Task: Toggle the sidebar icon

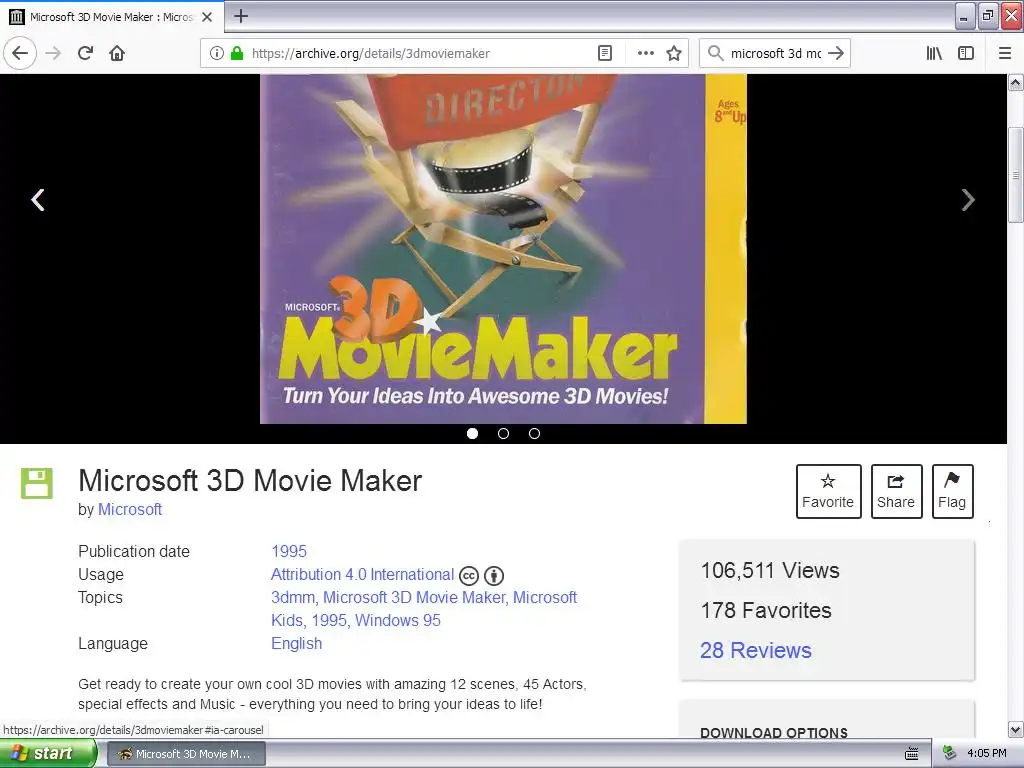Action: pos(966,53)
